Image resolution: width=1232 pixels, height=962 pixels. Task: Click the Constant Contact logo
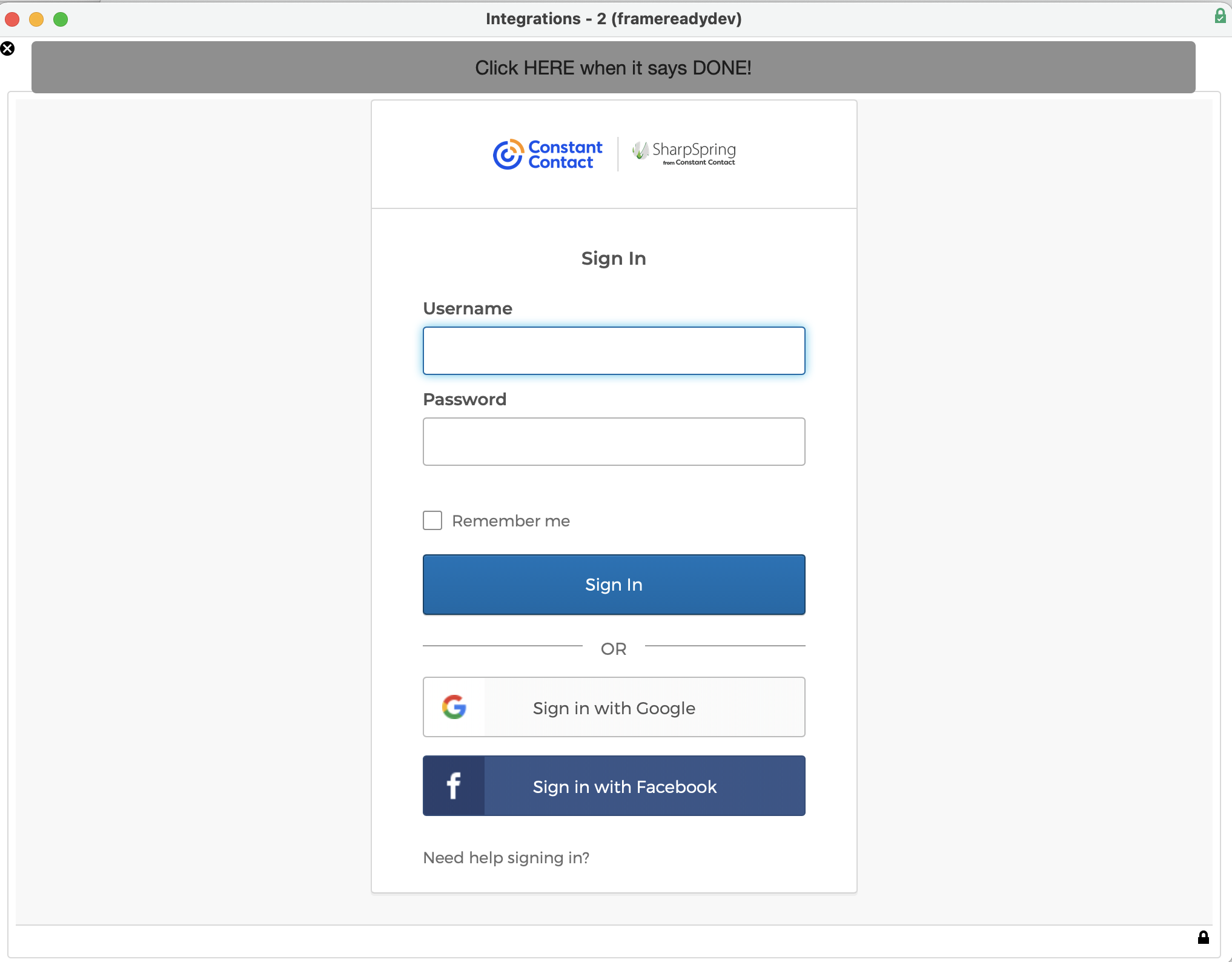tap(548, 154)
